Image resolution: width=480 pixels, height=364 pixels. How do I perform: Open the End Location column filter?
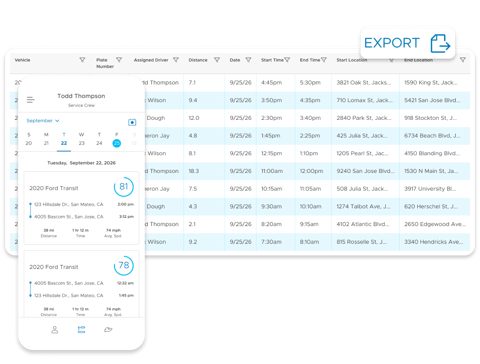463,60
